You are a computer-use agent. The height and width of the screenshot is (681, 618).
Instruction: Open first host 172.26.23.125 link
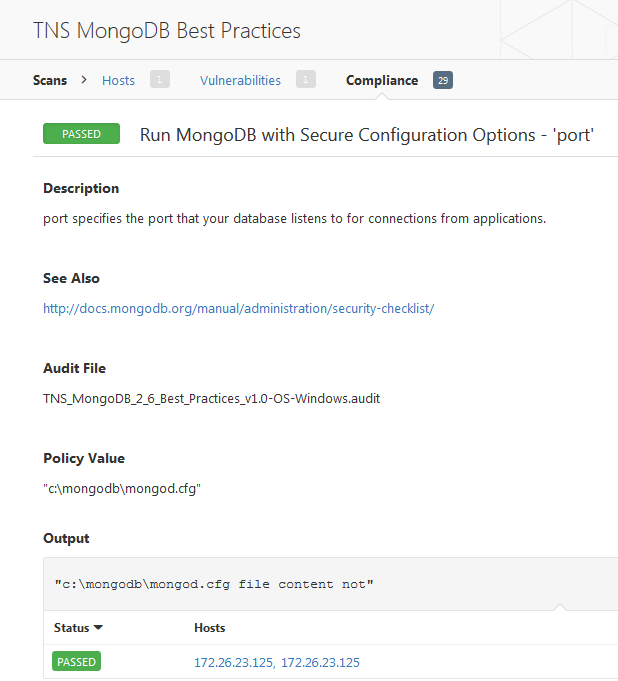pos(233,662)
